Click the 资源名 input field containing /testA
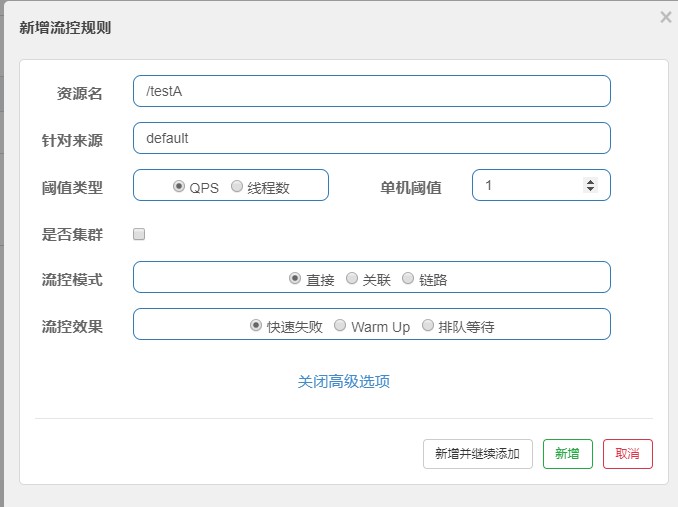The width and height of the screenshot is (678, 507). point(371,91)
